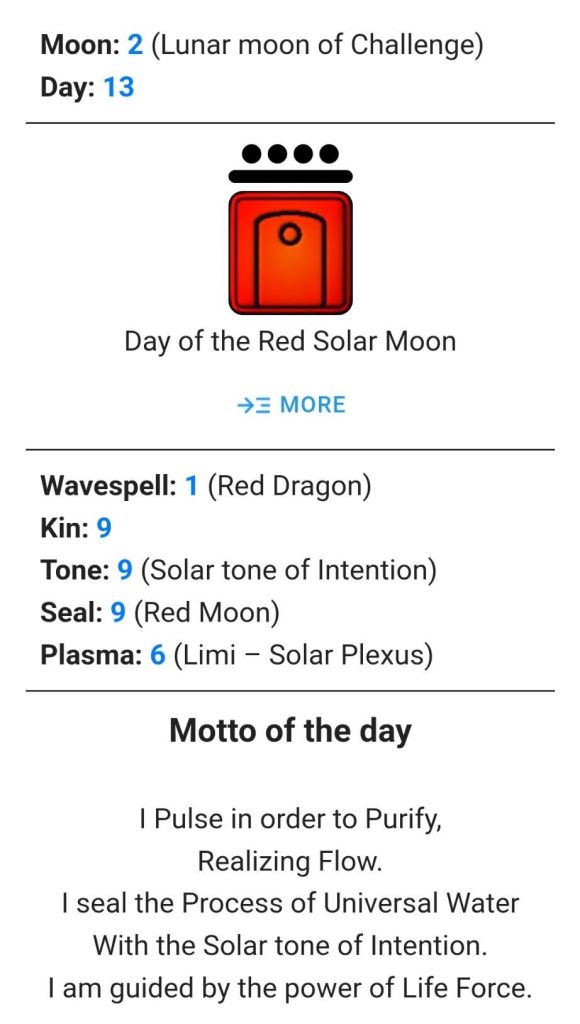
Task: Open the Kin 9 number link
Action: point(104,528)
